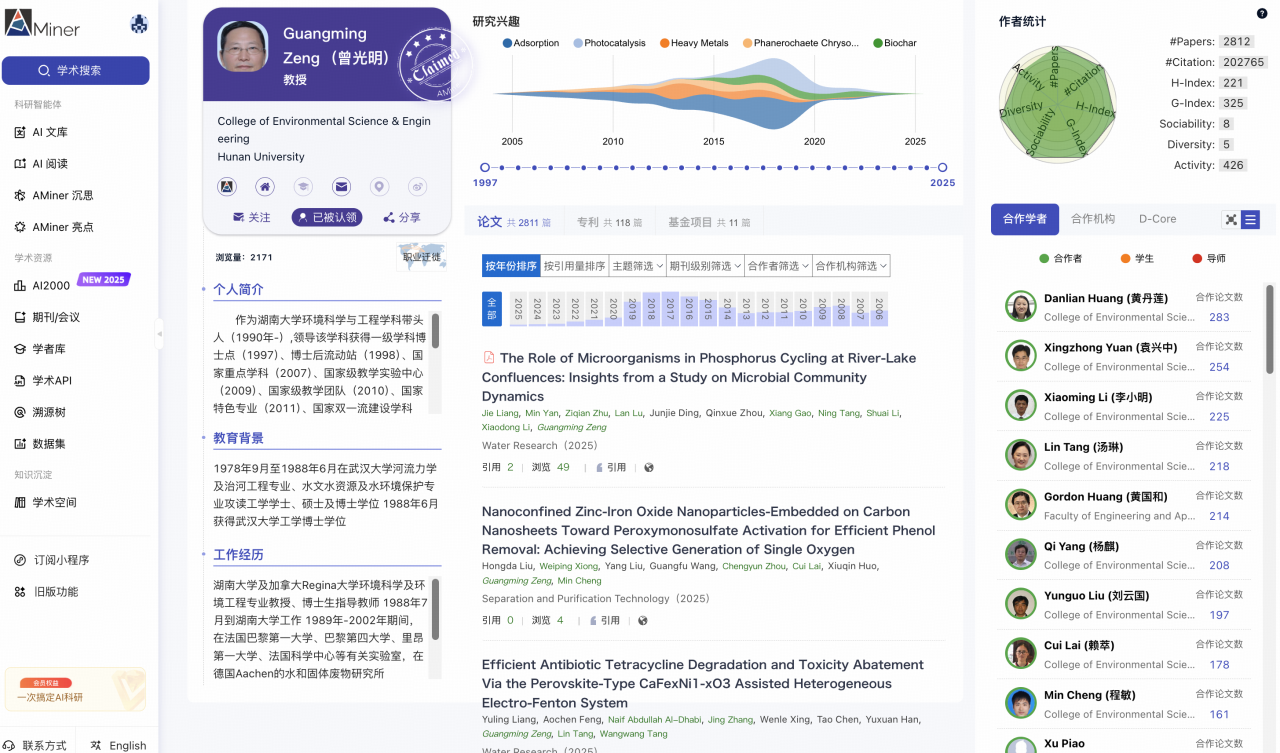Click the email icon on the profile card
1280x753 pixels.
coord(342,186)
